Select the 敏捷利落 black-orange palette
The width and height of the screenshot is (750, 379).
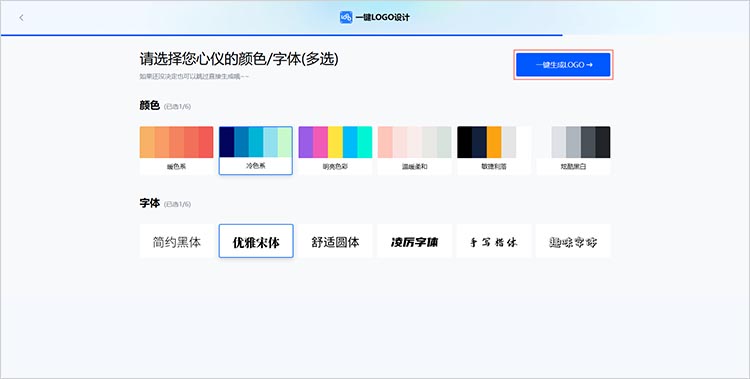tap(494, 150)
